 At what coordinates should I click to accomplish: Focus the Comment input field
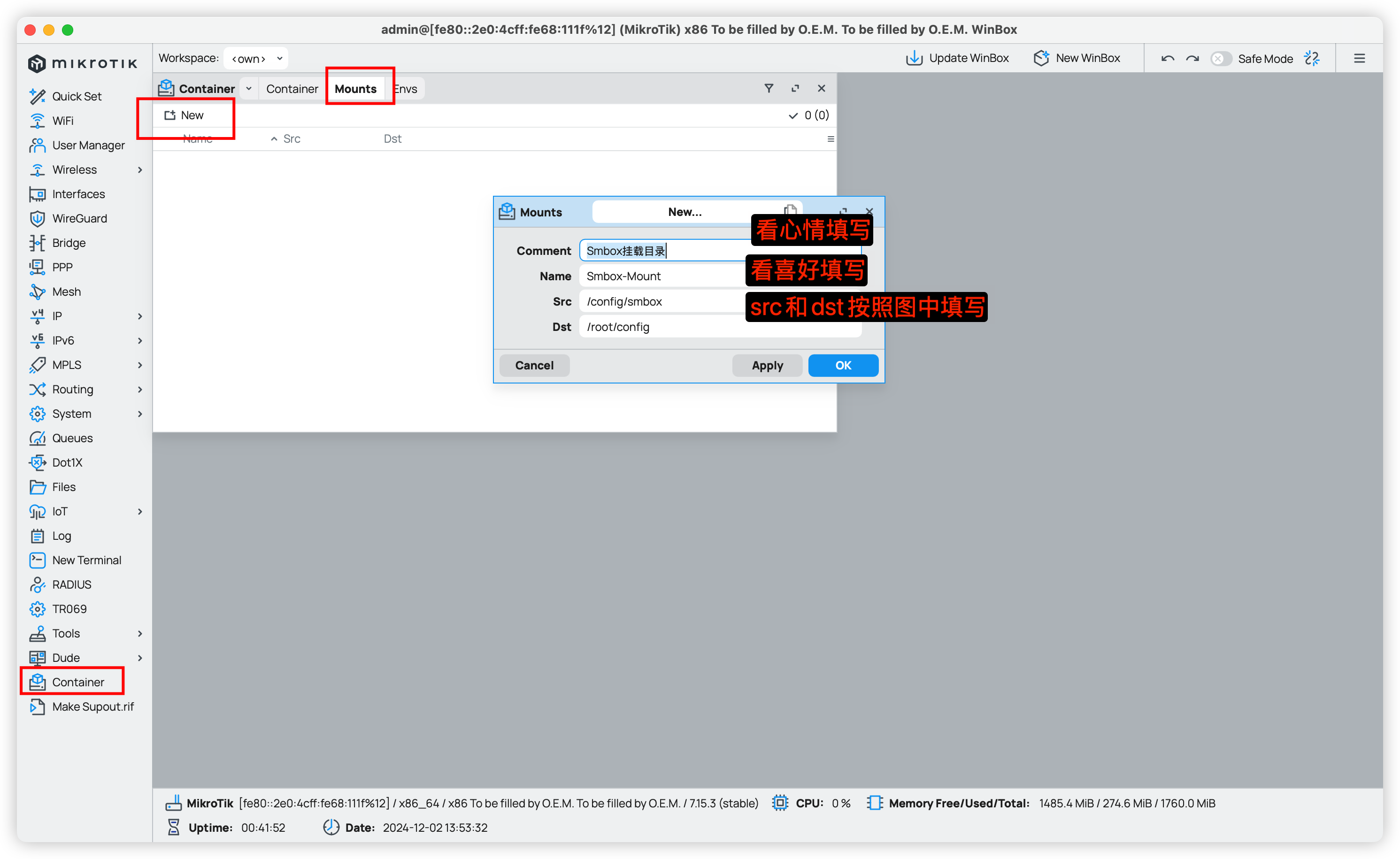click(x=721, y=251)
